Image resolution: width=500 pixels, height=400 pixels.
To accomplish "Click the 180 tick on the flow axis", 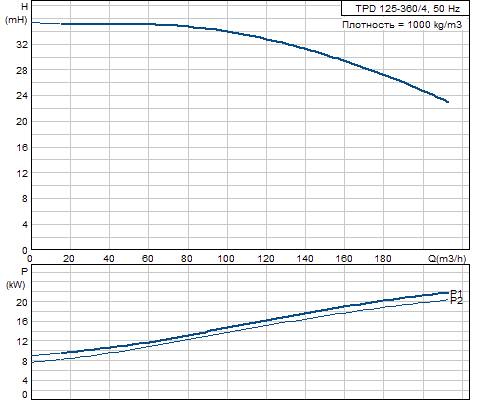I will click(x=383, y=259).
